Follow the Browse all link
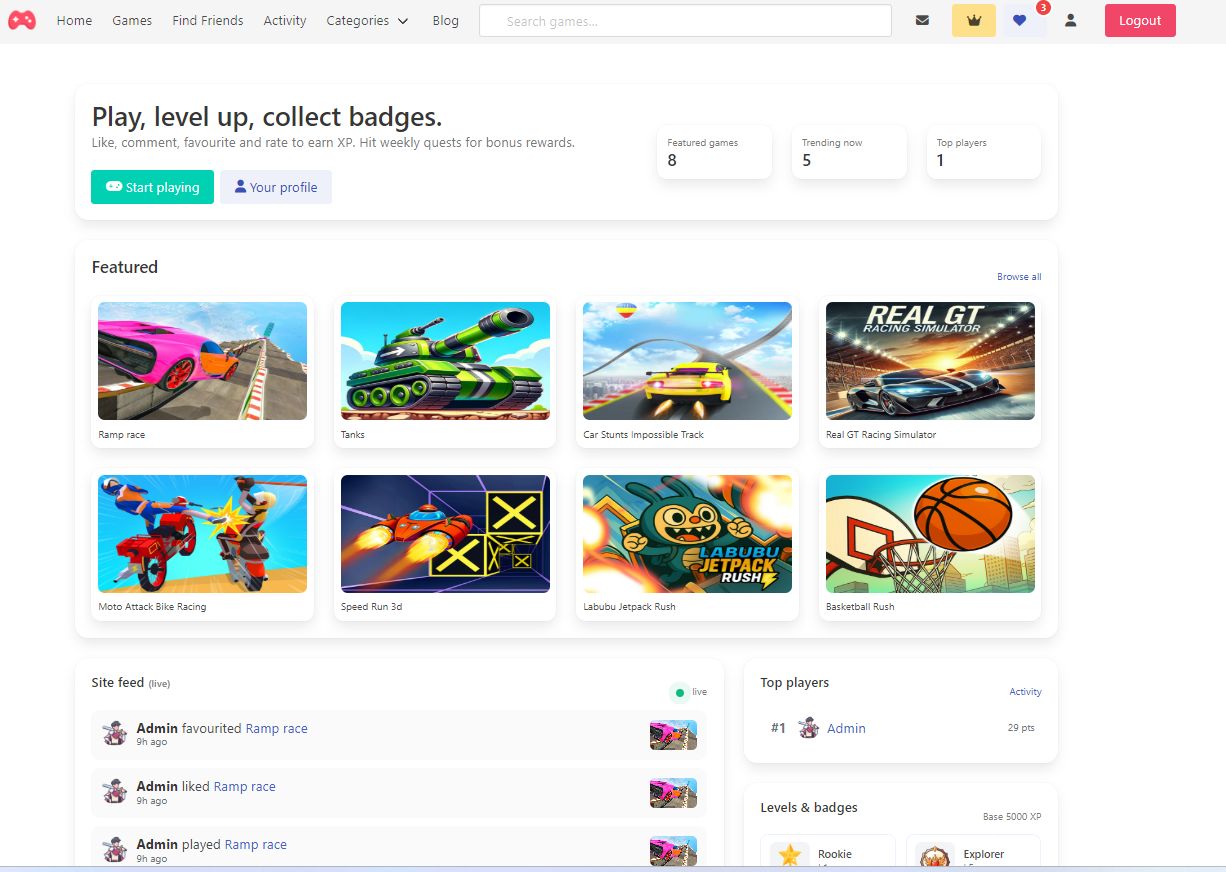Screen dimensions: 1226x872 (1018, 277)
